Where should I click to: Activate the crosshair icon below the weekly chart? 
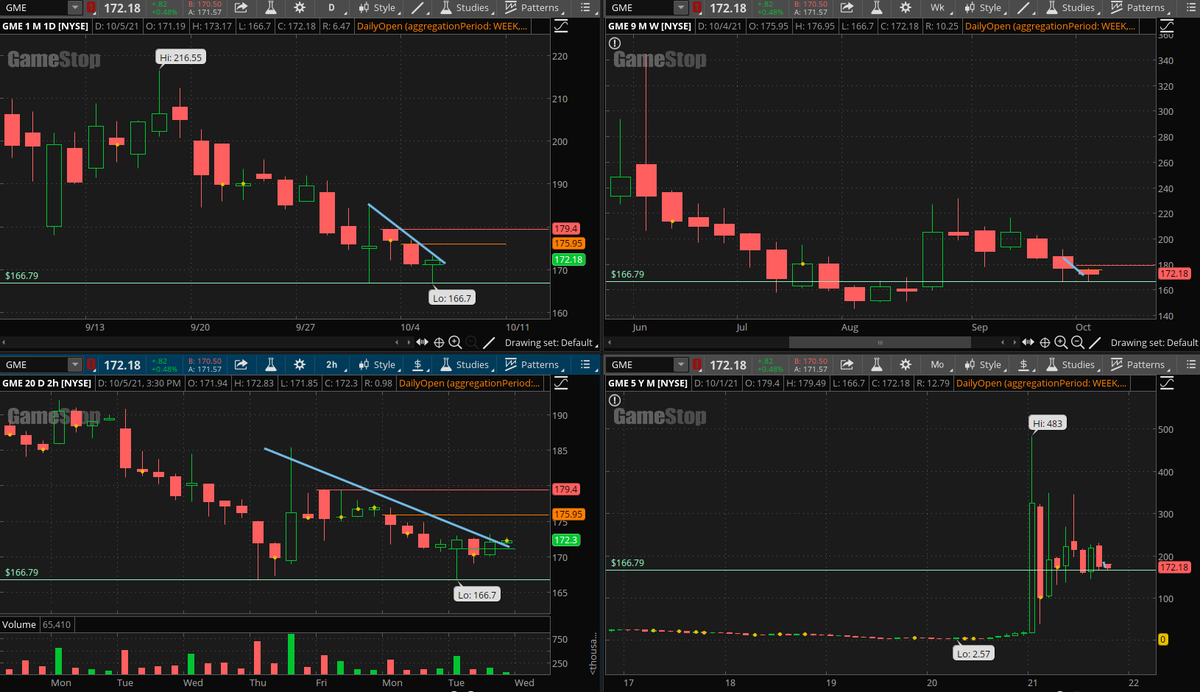(x=1045, y=342)
